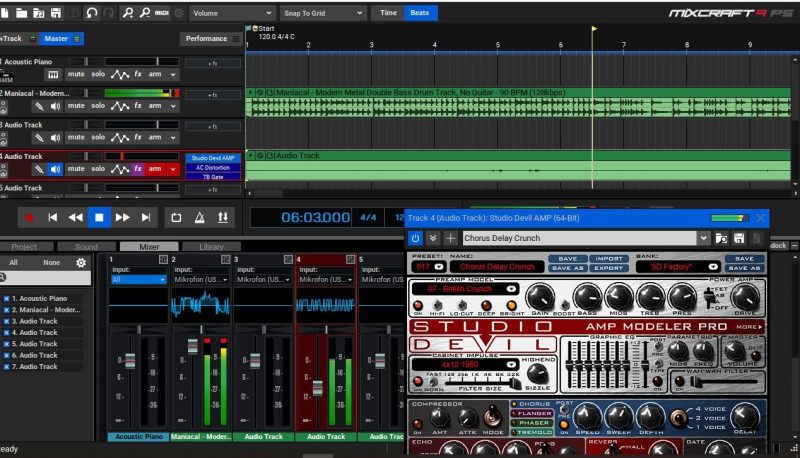Image resolution: width=800 pixels, height=458 pixels.
Task: Switch to the Library tab
Action: click(211, 247)
